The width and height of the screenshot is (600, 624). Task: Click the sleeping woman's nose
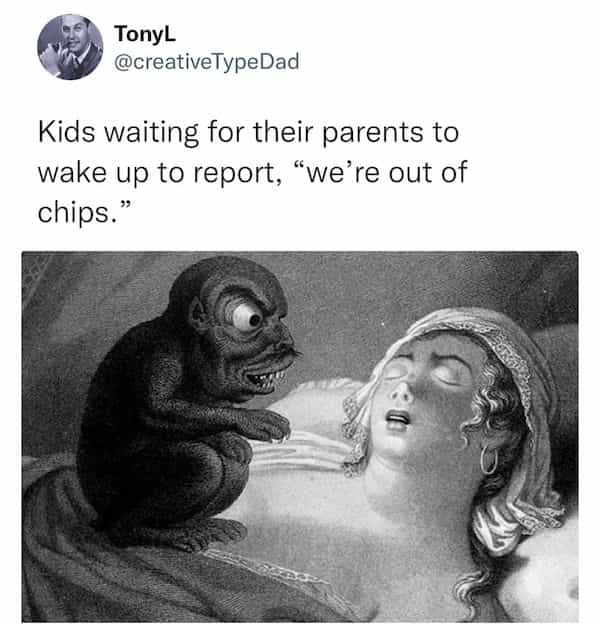(401, 392)
